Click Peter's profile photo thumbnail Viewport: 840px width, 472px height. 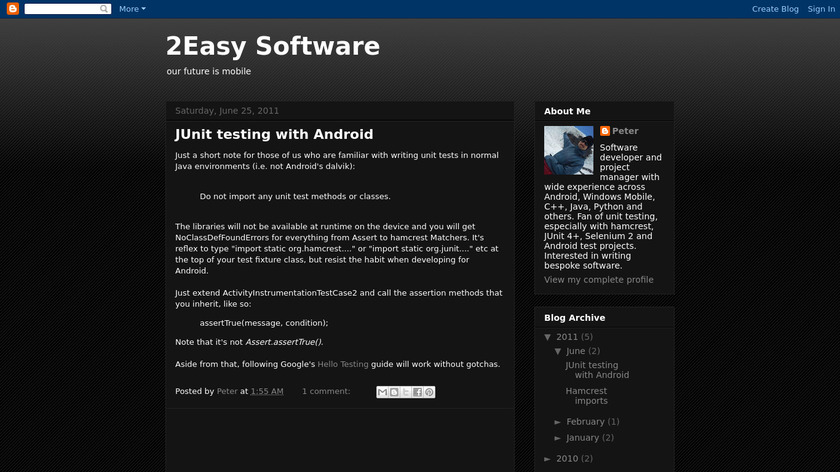(569, 150)
